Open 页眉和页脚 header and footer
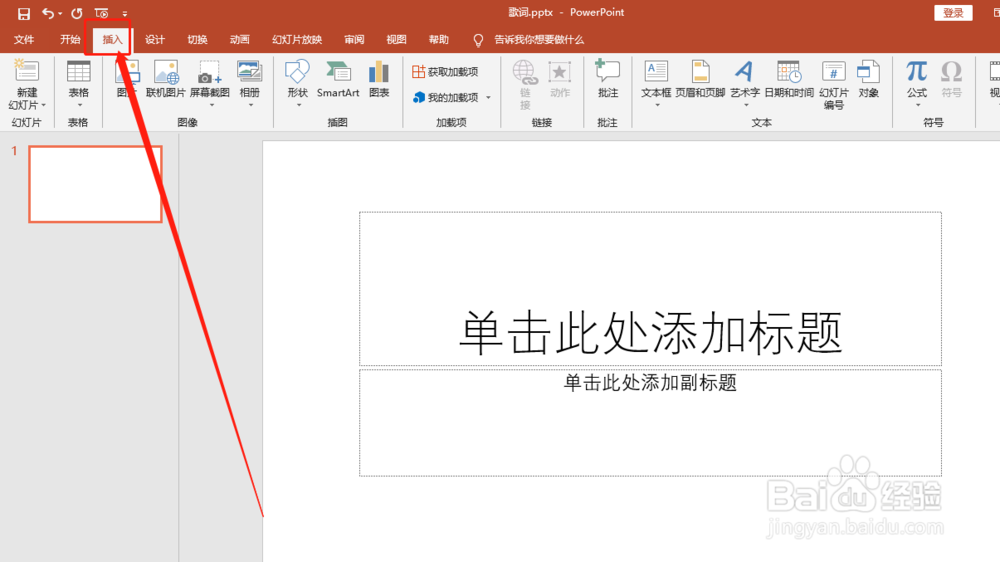Viewport: 1000px width, 562px height. 700,79
